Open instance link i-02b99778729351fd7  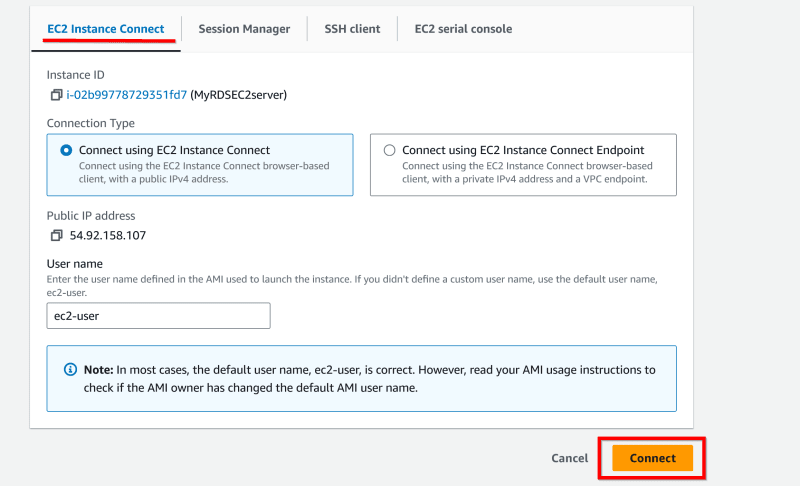pos(127,95)
